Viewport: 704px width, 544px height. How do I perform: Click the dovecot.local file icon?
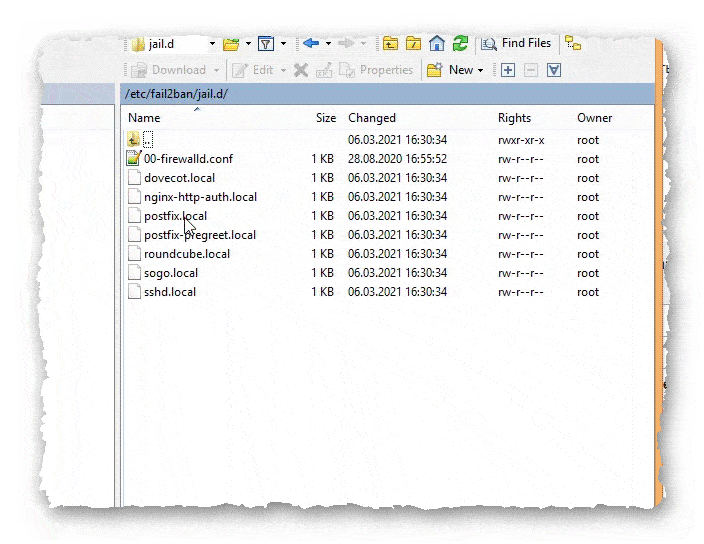coord(134,178)
